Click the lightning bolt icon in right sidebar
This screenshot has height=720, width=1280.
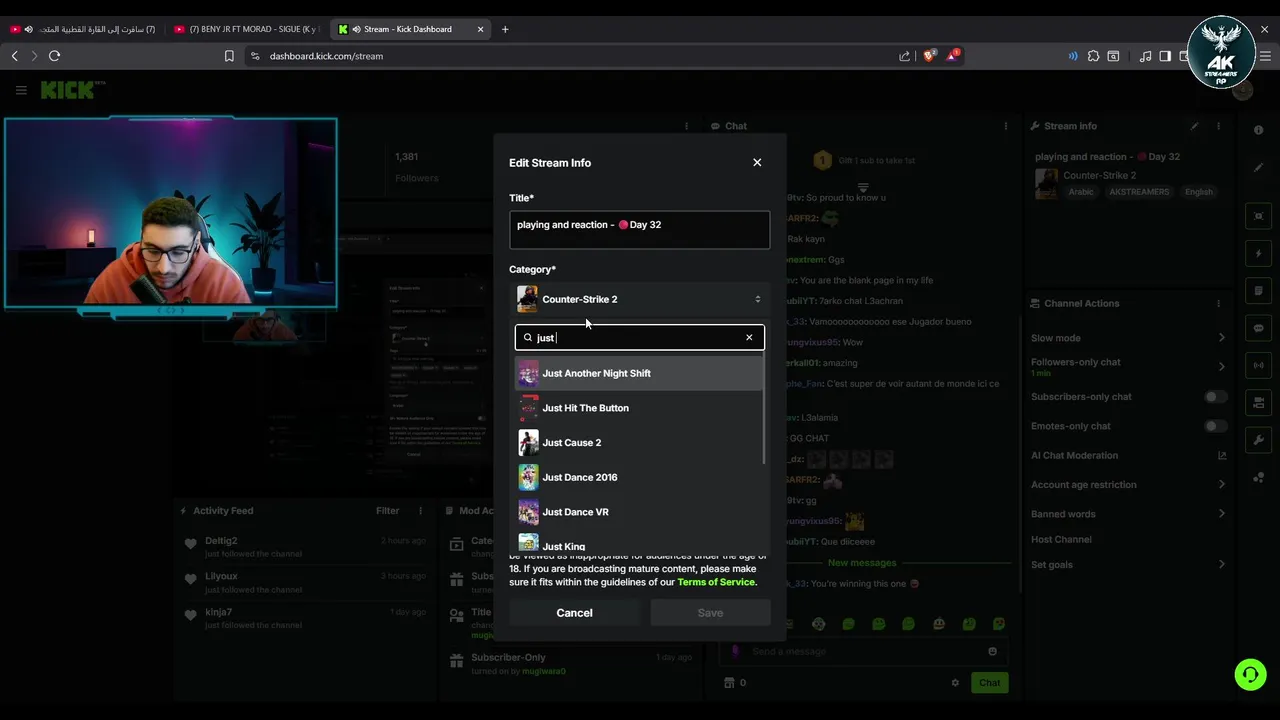[x=1258, y=254]
